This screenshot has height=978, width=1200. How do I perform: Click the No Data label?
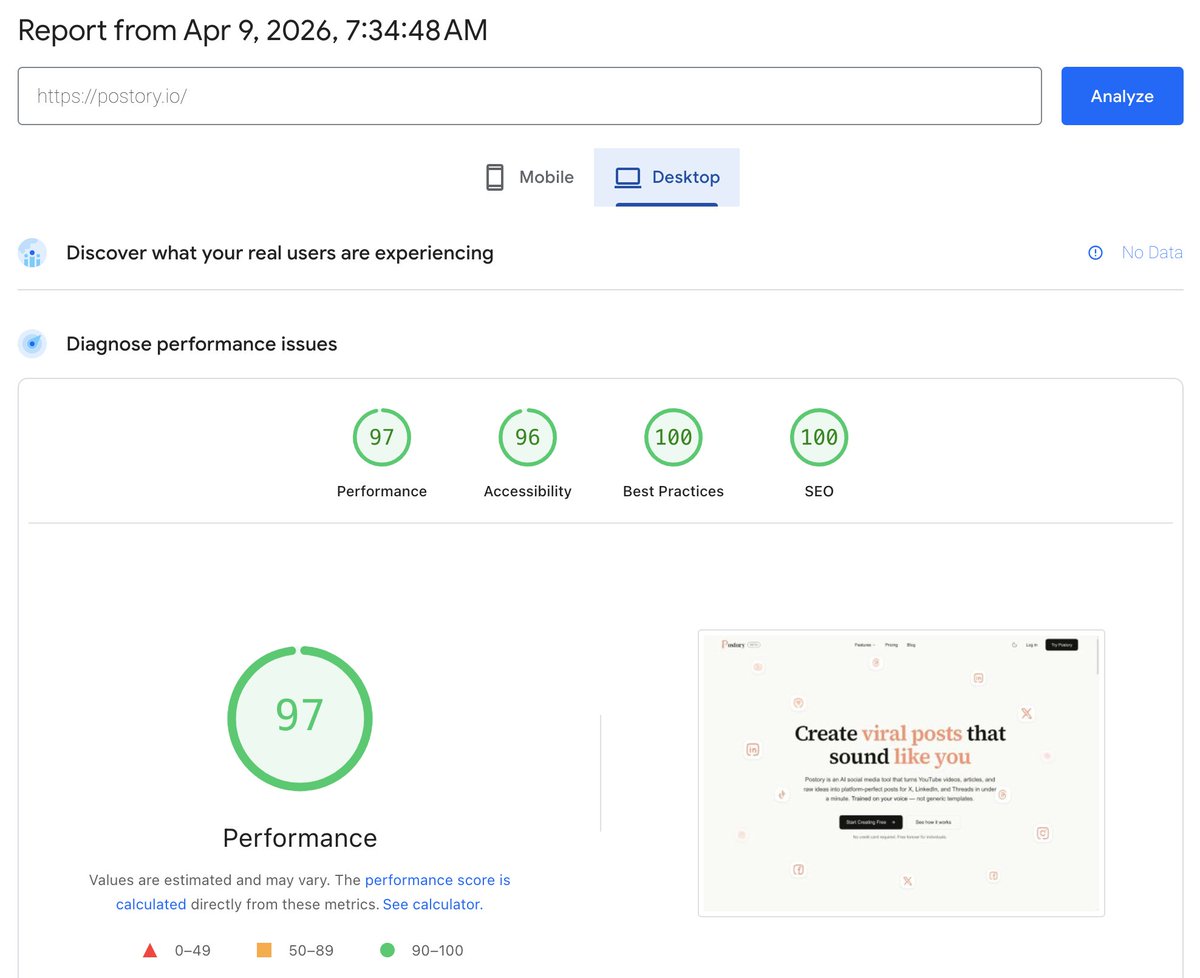(x=1152, y=253)
